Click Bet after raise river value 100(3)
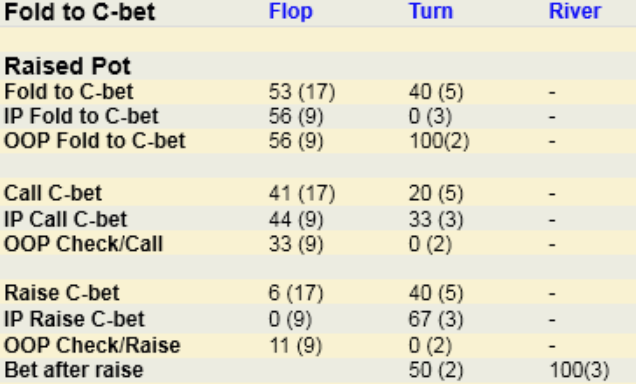 (x=579, y=370)
